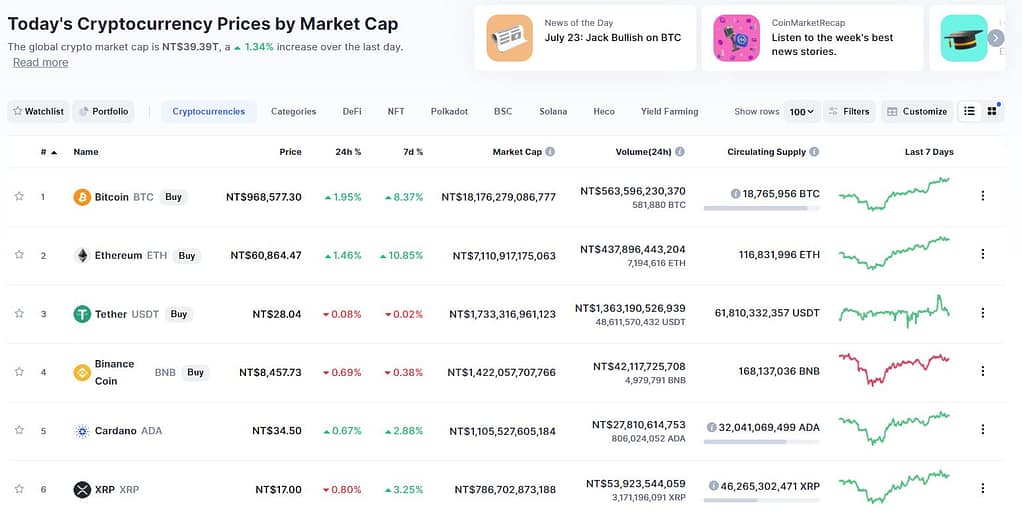
Task: Click the Ethereum logo icon
Action: (82, 255)
